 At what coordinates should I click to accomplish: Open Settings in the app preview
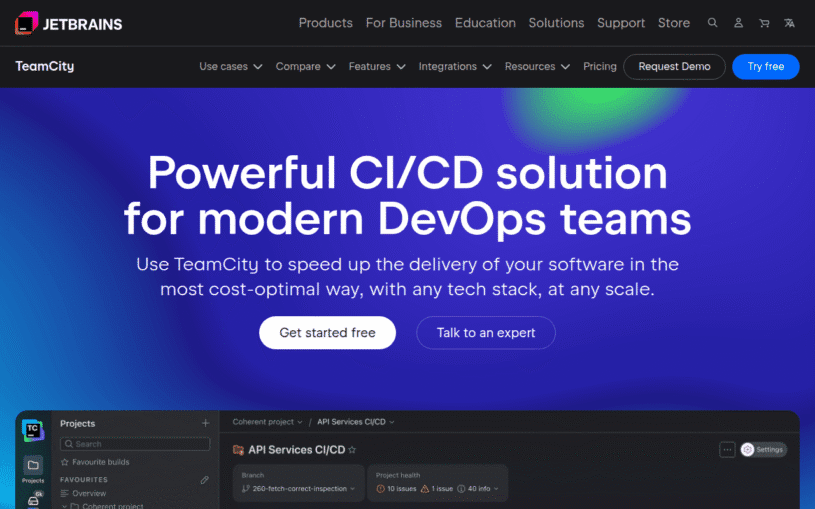[x=763, y=450]
